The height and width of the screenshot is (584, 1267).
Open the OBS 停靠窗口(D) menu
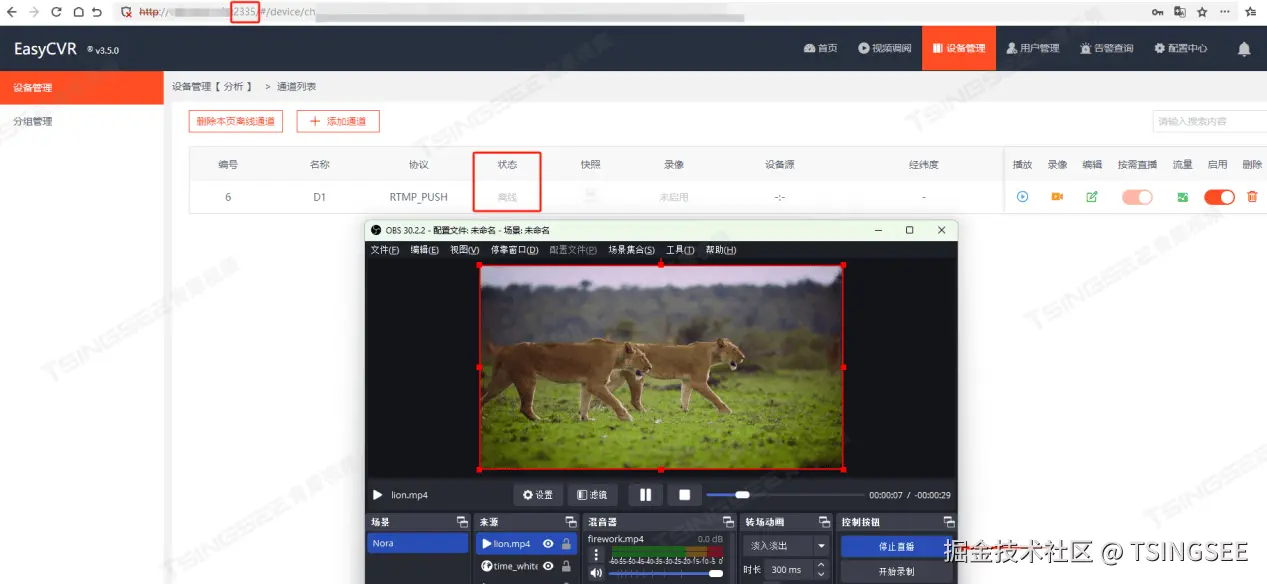click(514, 250)
